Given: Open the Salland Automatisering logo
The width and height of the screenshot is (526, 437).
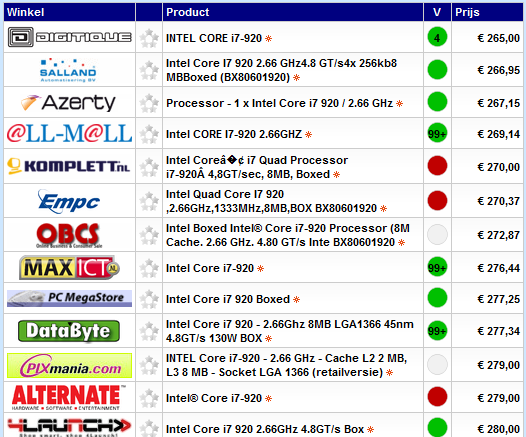Looking at the screenshot, I should click(x=68, y=70).
